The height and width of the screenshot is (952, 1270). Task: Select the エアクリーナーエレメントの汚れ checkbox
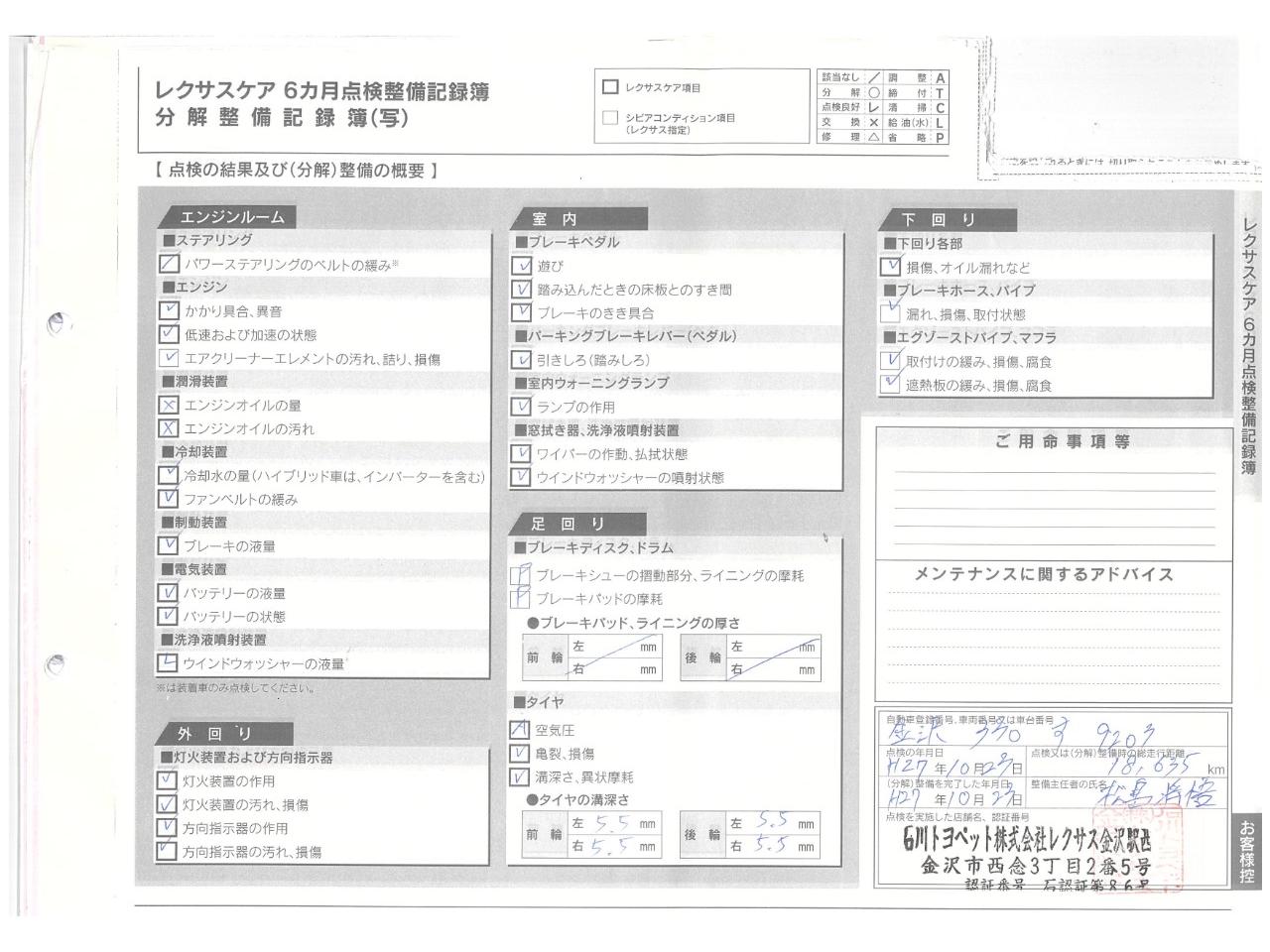coord(169,358)
